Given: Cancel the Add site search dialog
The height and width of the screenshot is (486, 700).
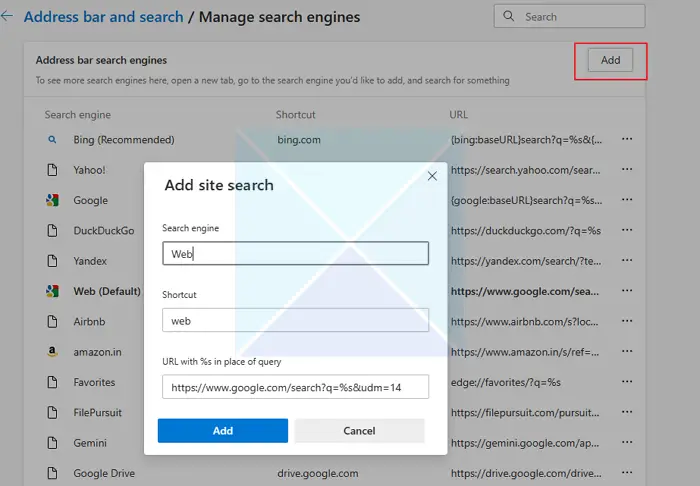Looking at the screenshot, I should click(x=359, y=431).
